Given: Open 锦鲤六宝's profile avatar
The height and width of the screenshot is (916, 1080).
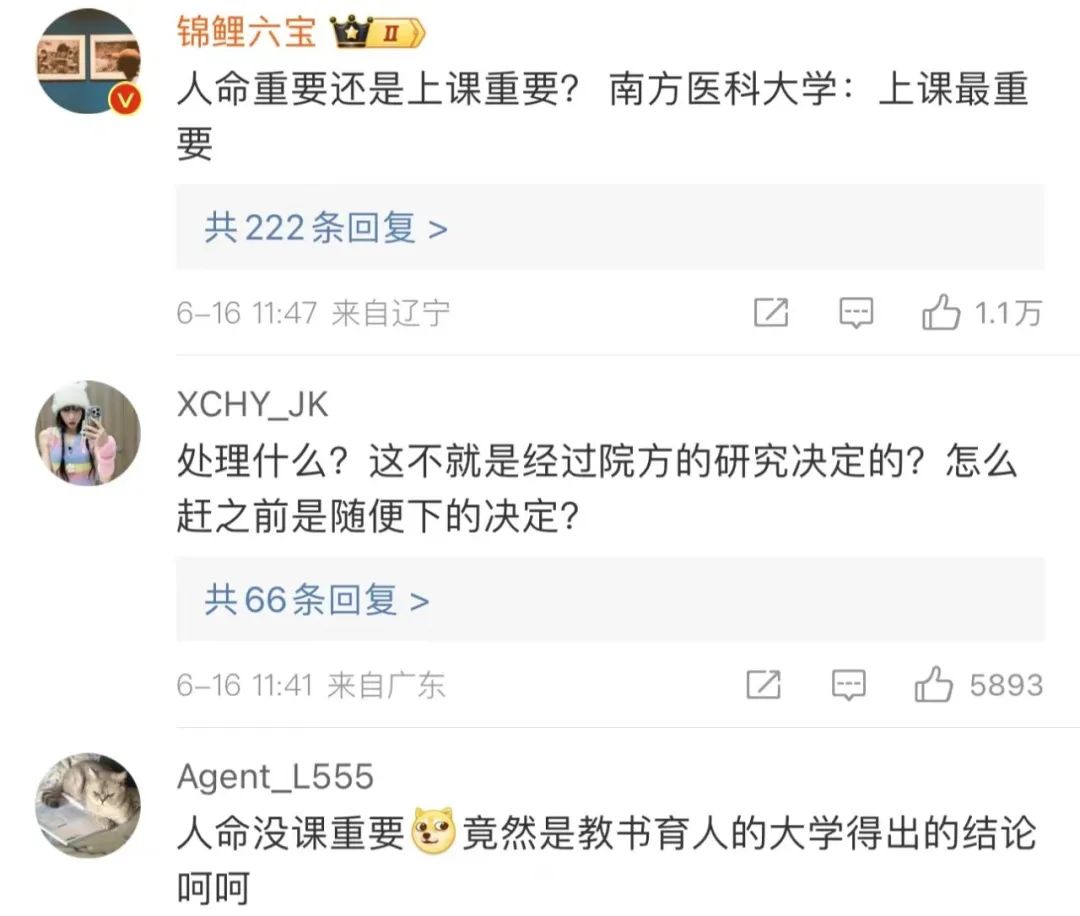Looking at the screenshot, I should pyautogui.click(x=87, y=61).
